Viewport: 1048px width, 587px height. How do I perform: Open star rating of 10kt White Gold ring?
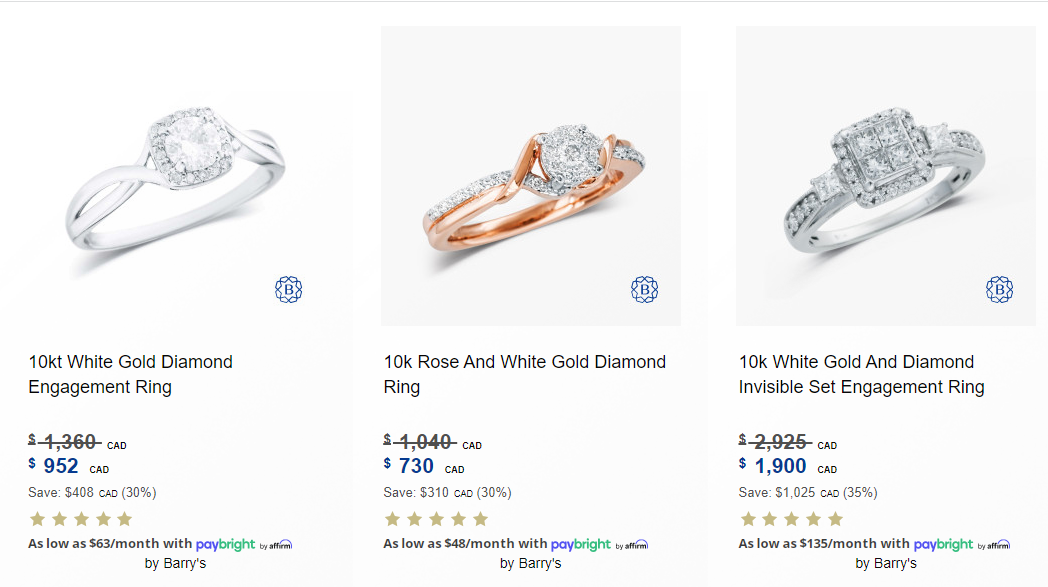81,519
